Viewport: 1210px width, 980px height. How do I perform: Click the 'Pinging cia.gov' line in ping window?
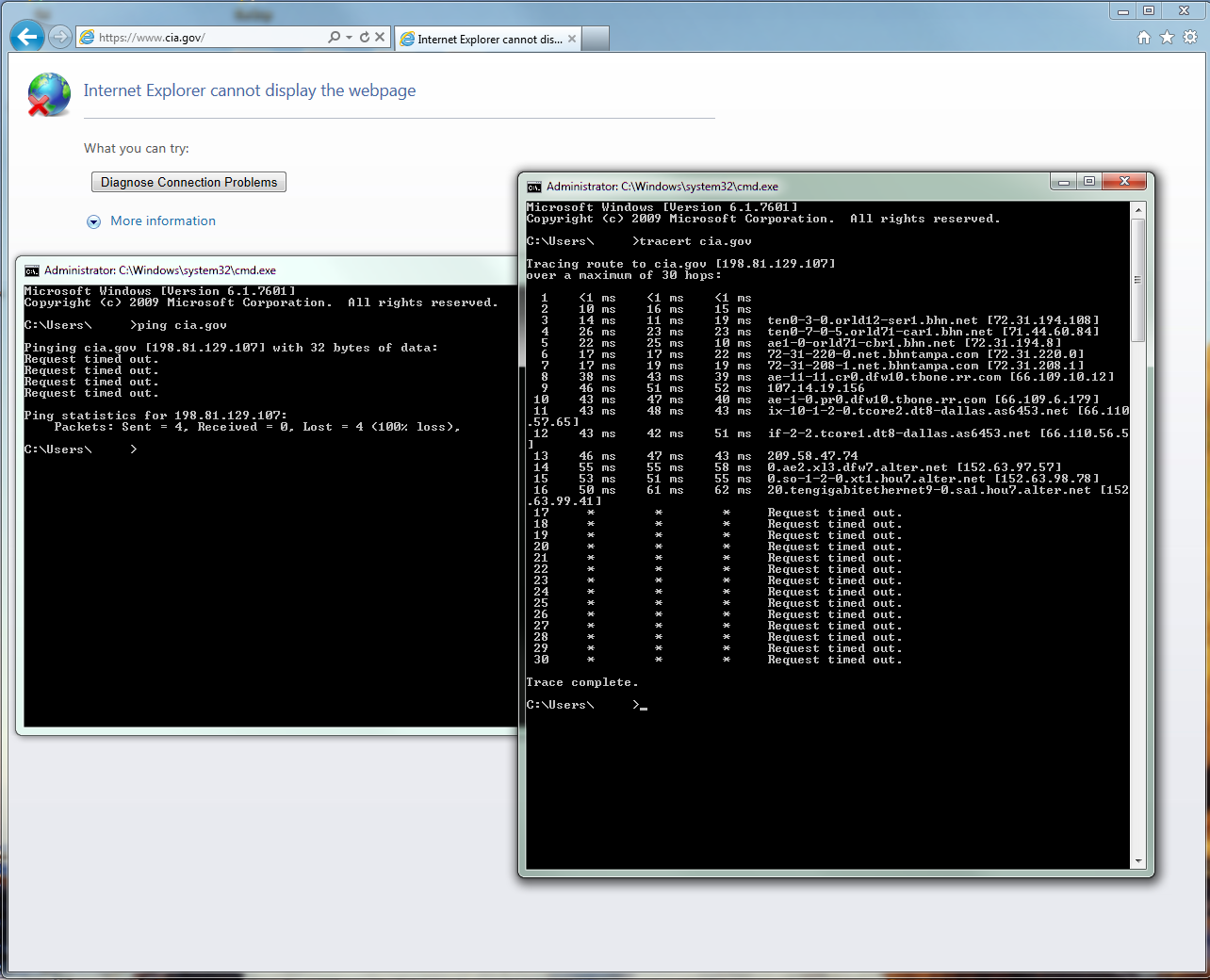click(231, 348)
